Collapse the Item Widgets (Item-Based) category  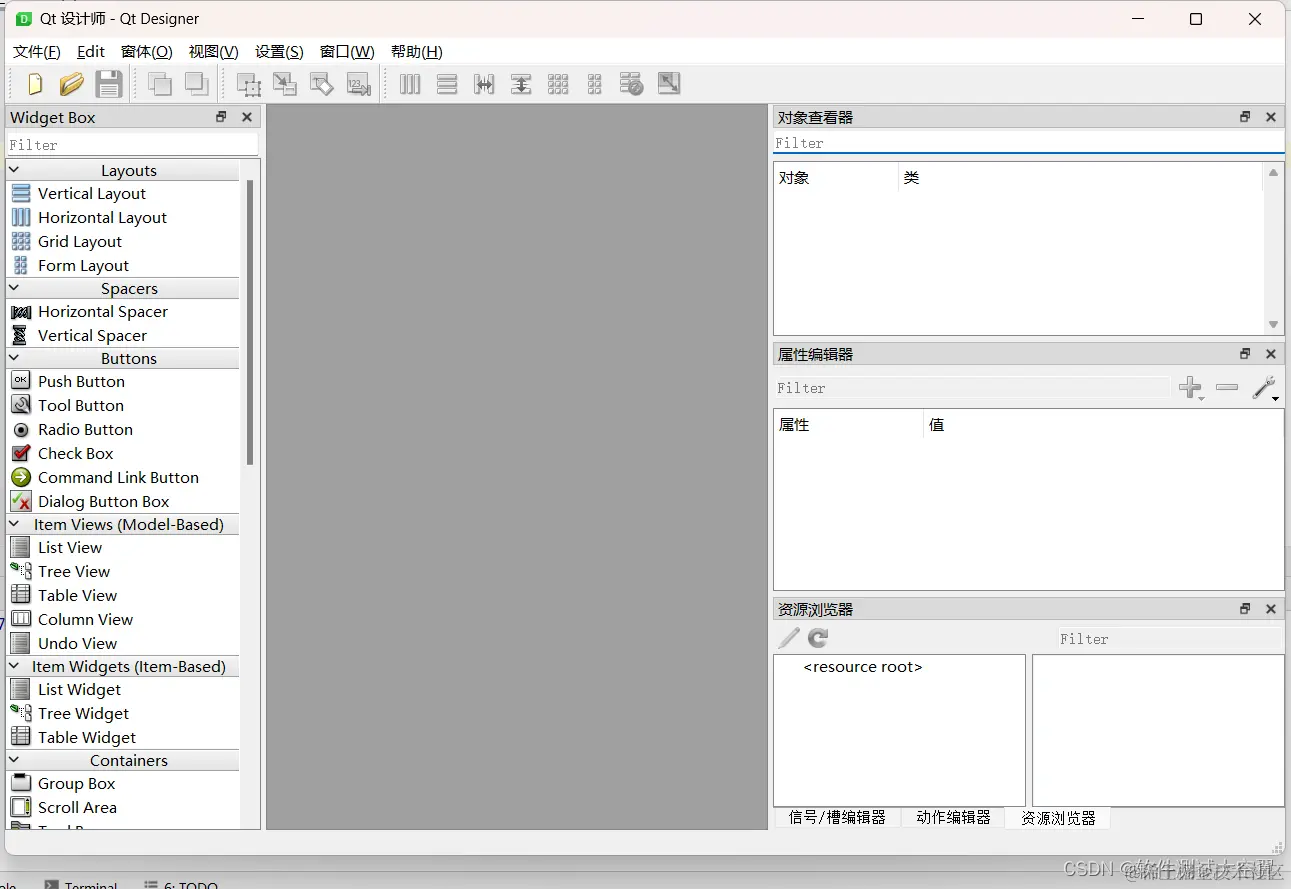click(14, 666)
